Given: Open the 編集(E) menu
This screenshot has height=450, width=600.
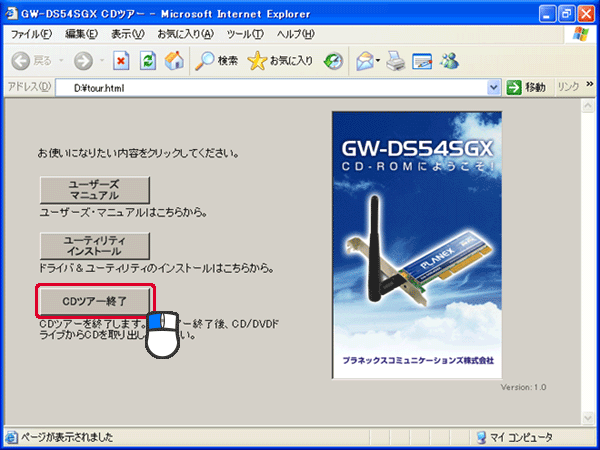Looking at the screenshot, I should click(x=82, y=34).
